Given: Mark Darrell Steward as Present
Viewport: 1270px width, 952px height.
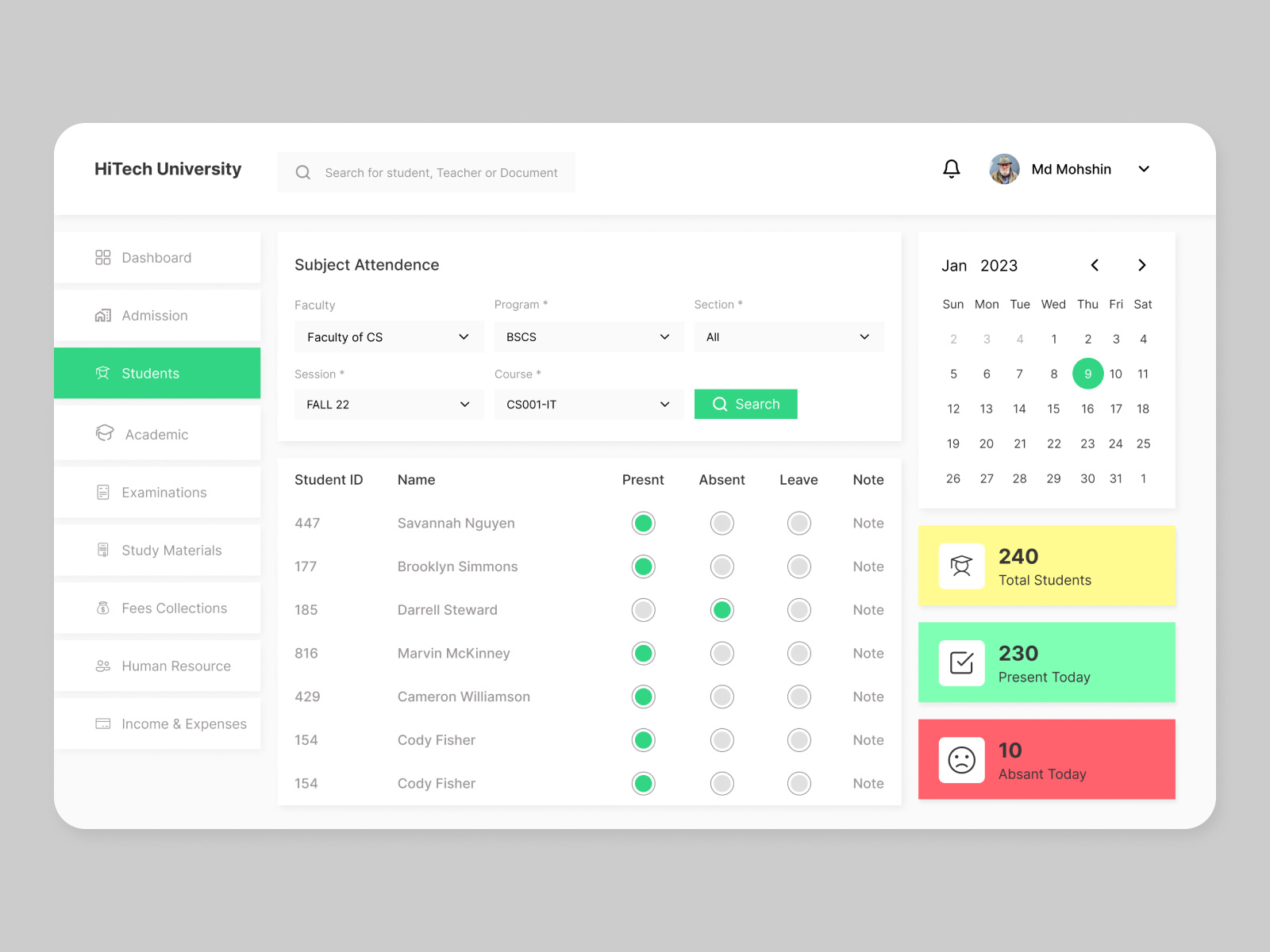Looking at the screenshot, I should click(643, 609).
